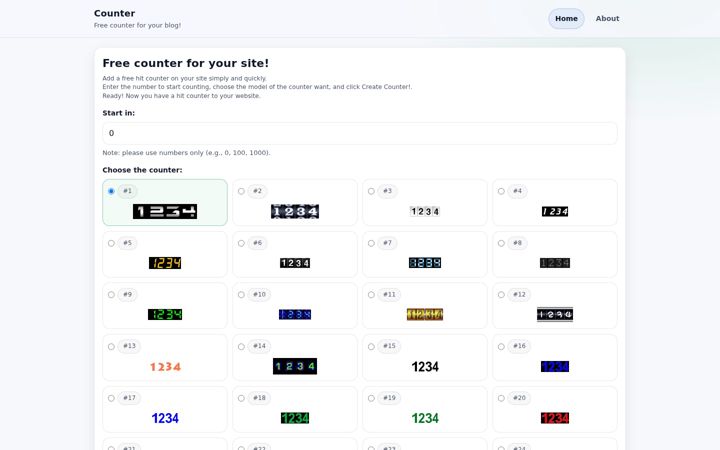Click the red-background counter preview #20
This screenshot has width=720, height=450.
(555, 418)
